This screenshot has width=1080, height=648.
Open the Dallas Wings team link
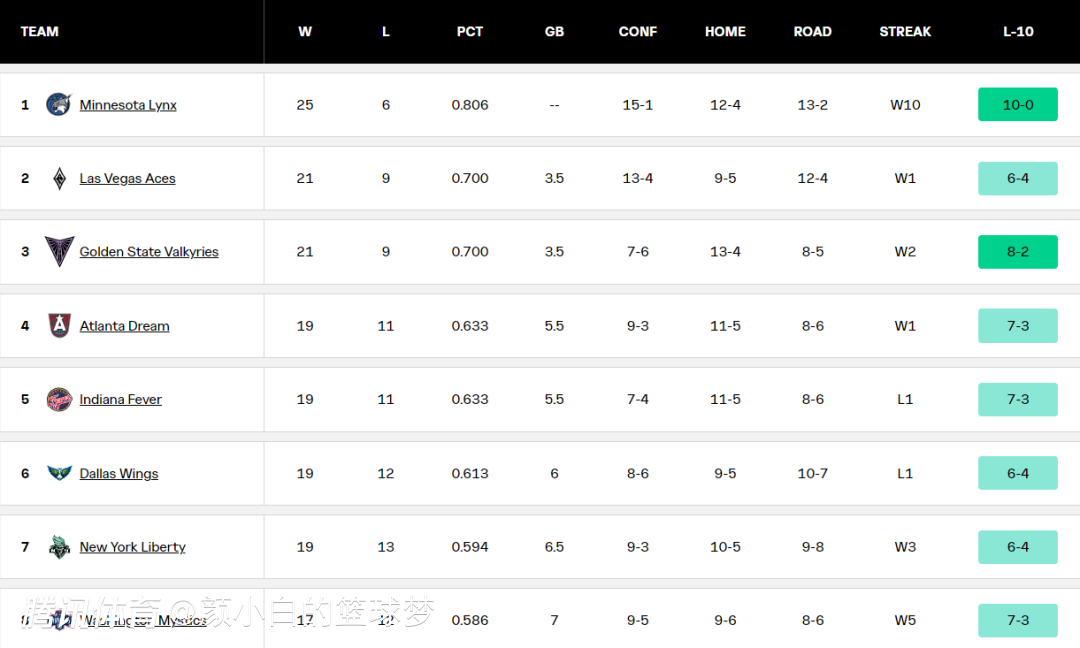click(x=118, y=473)
